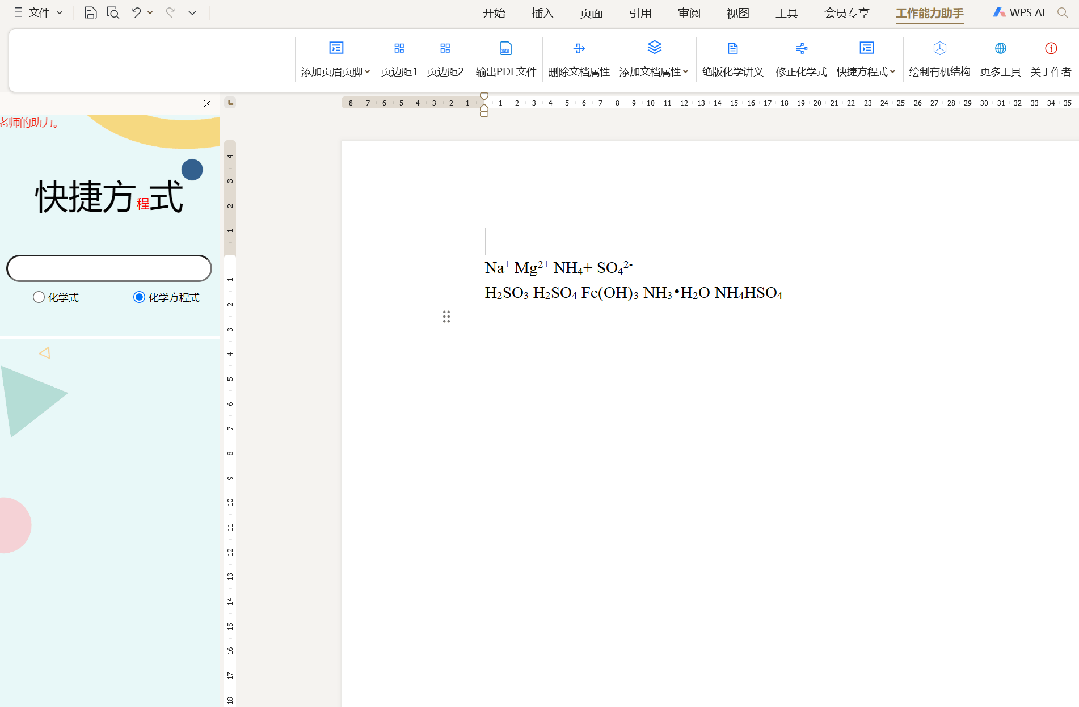Click the save icon in title bar
This screenshot has width=1079, height=707.
(90, 13)
